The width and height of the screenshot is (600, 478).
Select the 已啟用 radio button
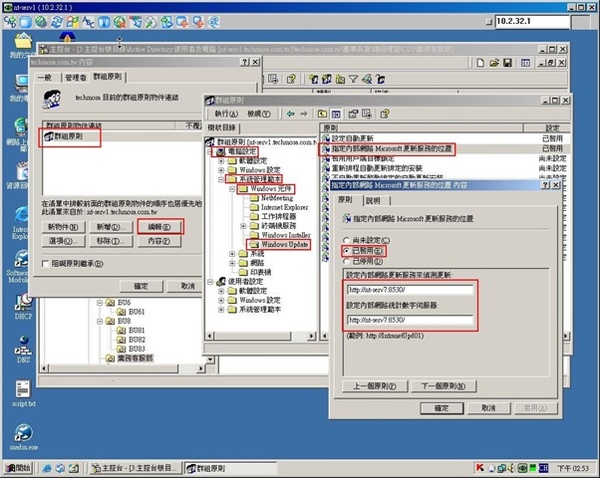point(346,251)
